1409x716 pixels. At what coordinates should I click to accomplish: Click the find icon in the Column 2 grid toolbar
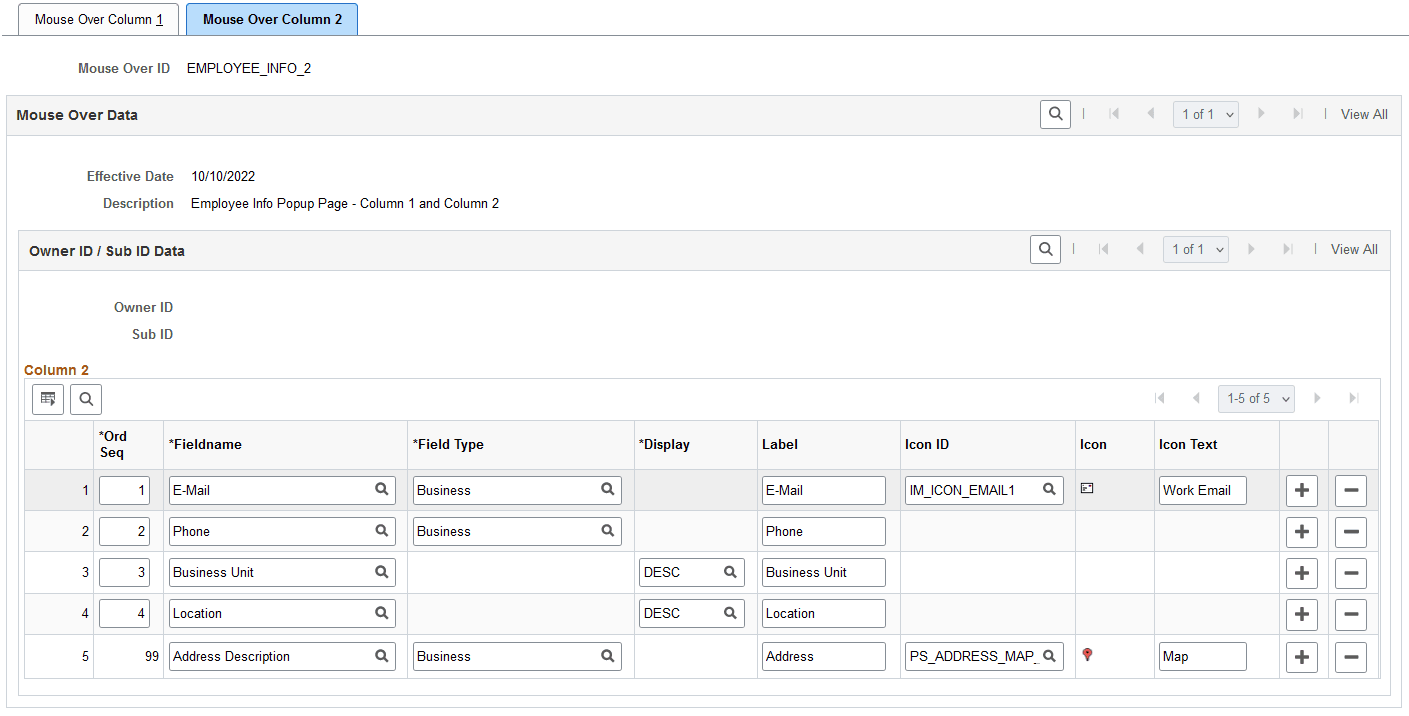click(86, 400)
